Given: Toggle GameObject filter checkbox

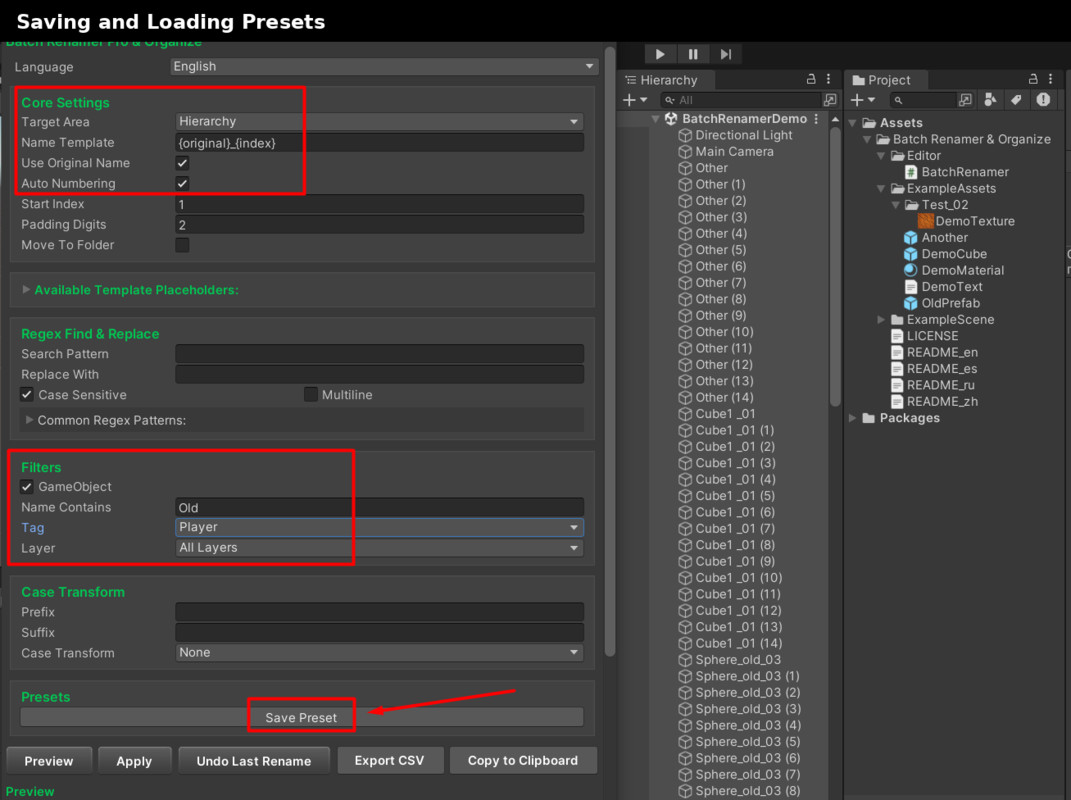Looking at the screenshot, I should tap(27, 487).
